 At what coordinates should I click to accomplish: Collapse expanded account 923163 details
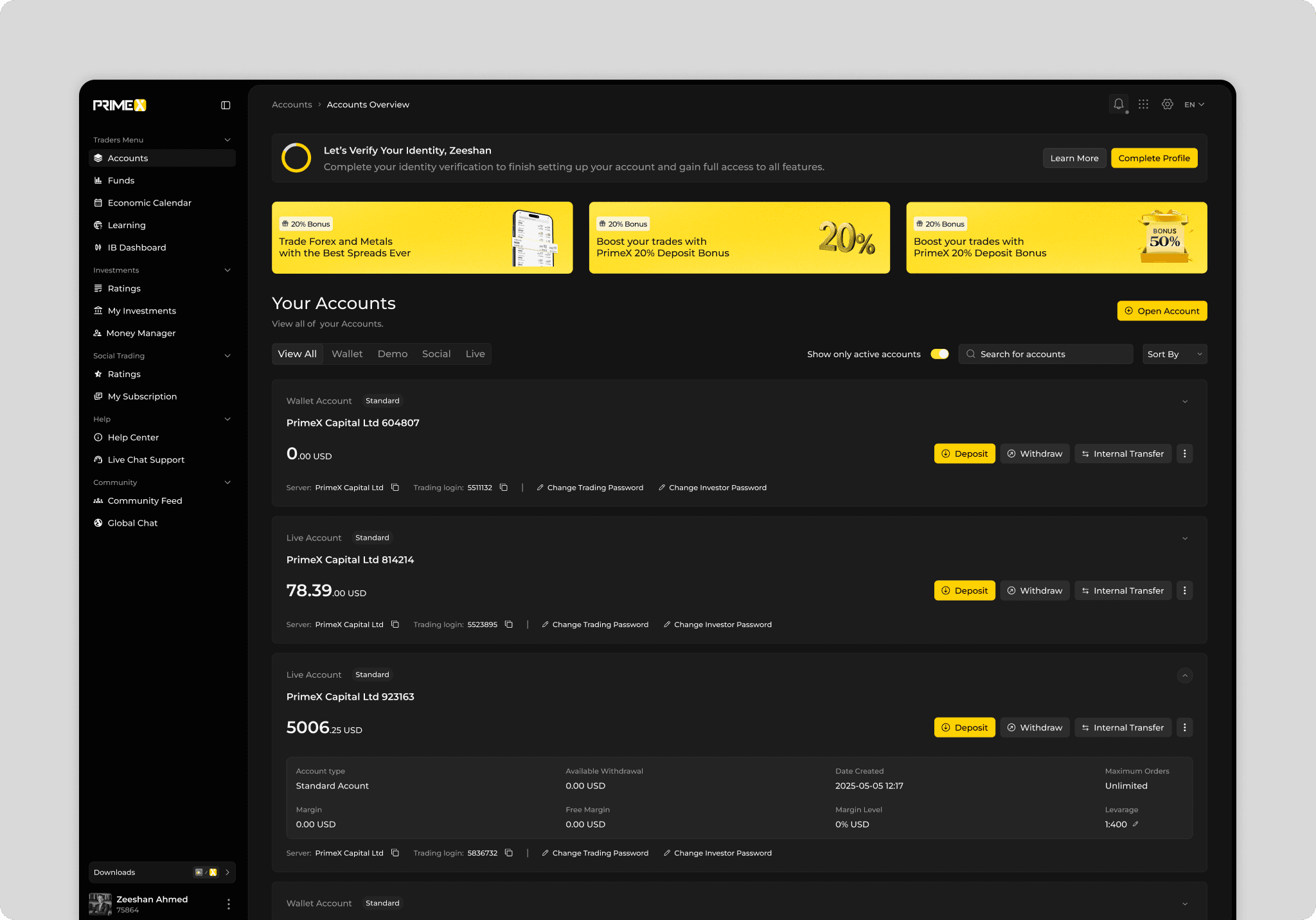[x=1184, y=675]
